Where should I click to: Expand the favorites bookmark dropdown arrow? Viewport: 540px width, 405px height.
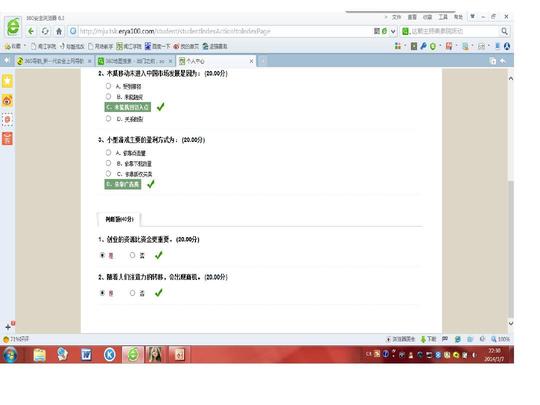pyautogui.click(x=25, y=46)
